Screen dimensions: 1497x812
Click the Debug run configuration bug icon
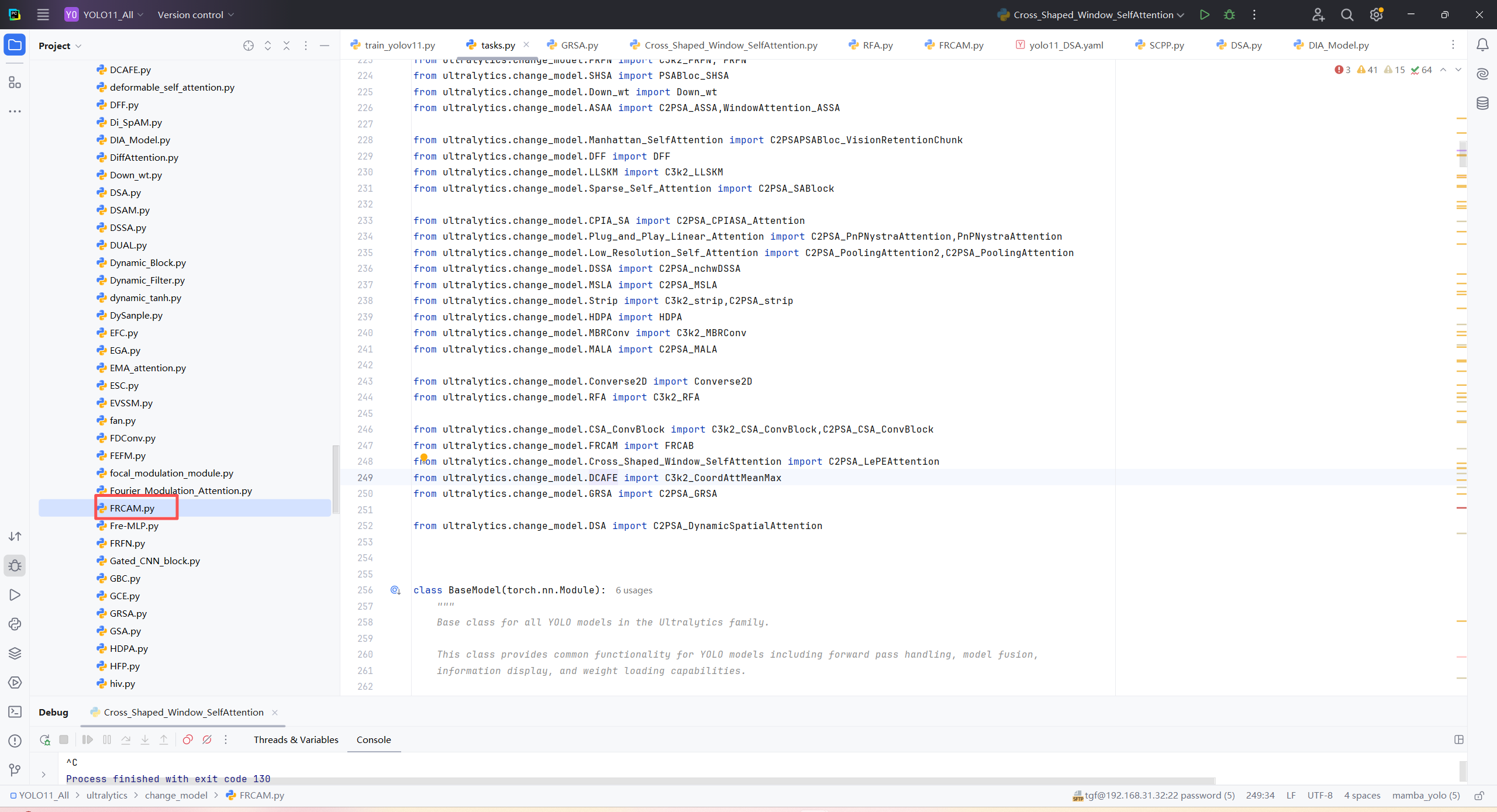tap(1229, 15)
